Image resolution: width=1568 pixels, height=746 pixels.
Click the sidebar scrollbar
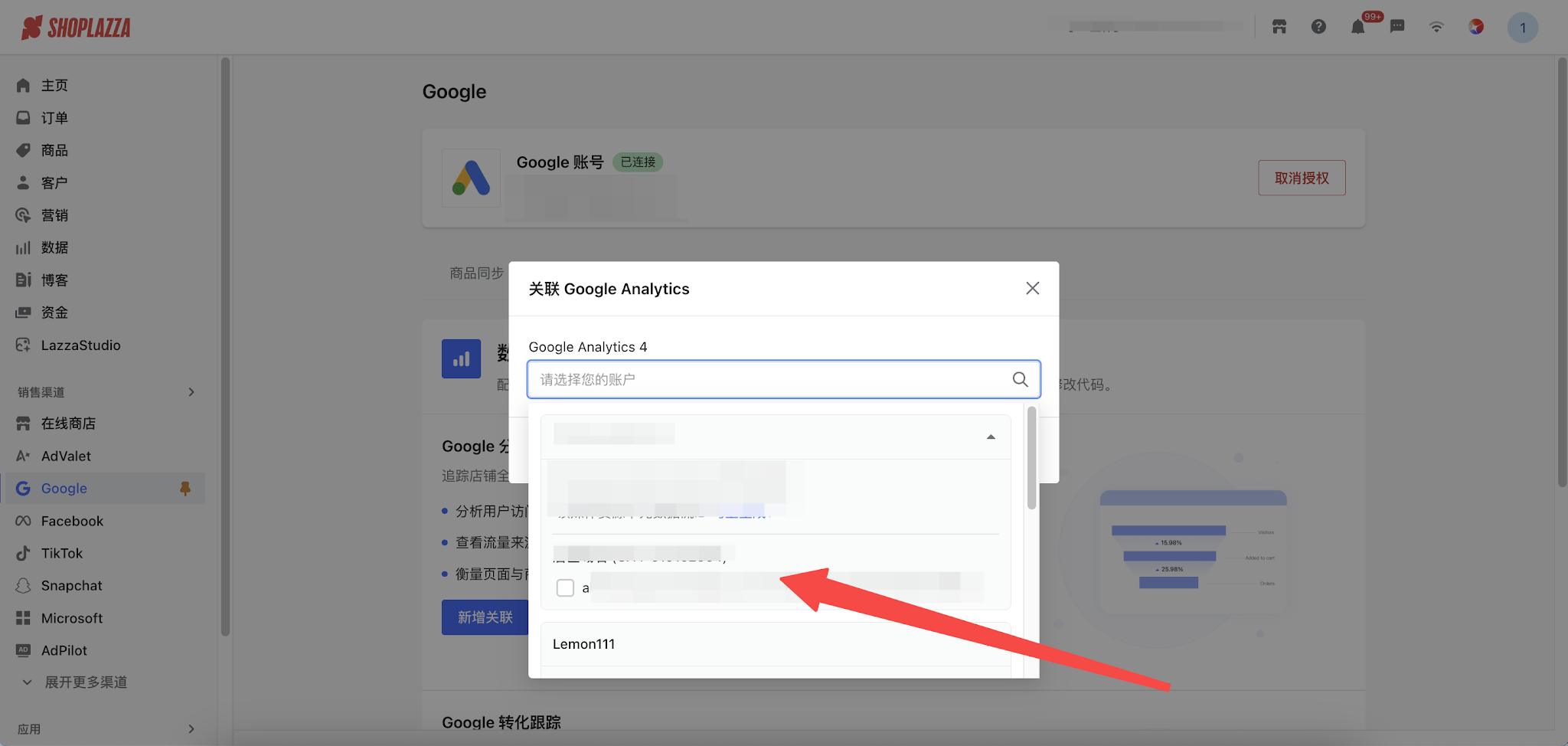[x=225, y=346]
